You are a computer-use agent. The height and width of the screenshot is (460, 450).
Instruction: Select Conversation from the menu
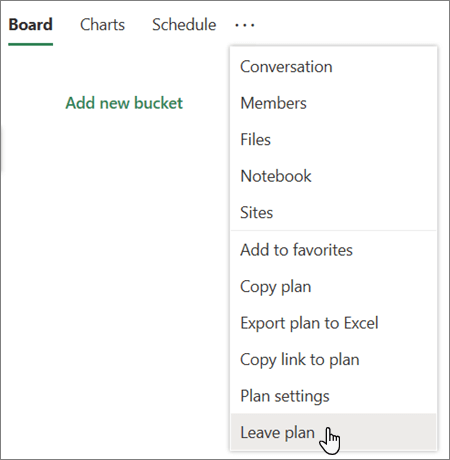click(x=333, y=67)
